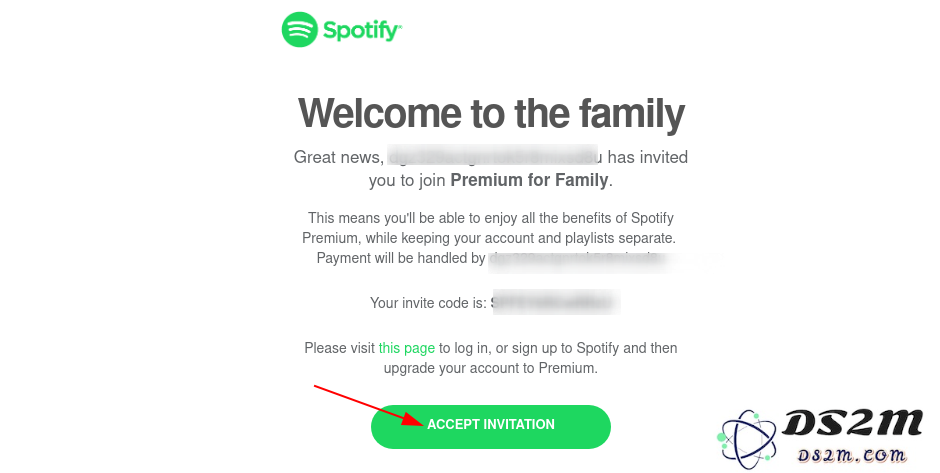Click the Spotify wordmark text
This screenshot has height=473, width=940.
[x=362, y=31]
